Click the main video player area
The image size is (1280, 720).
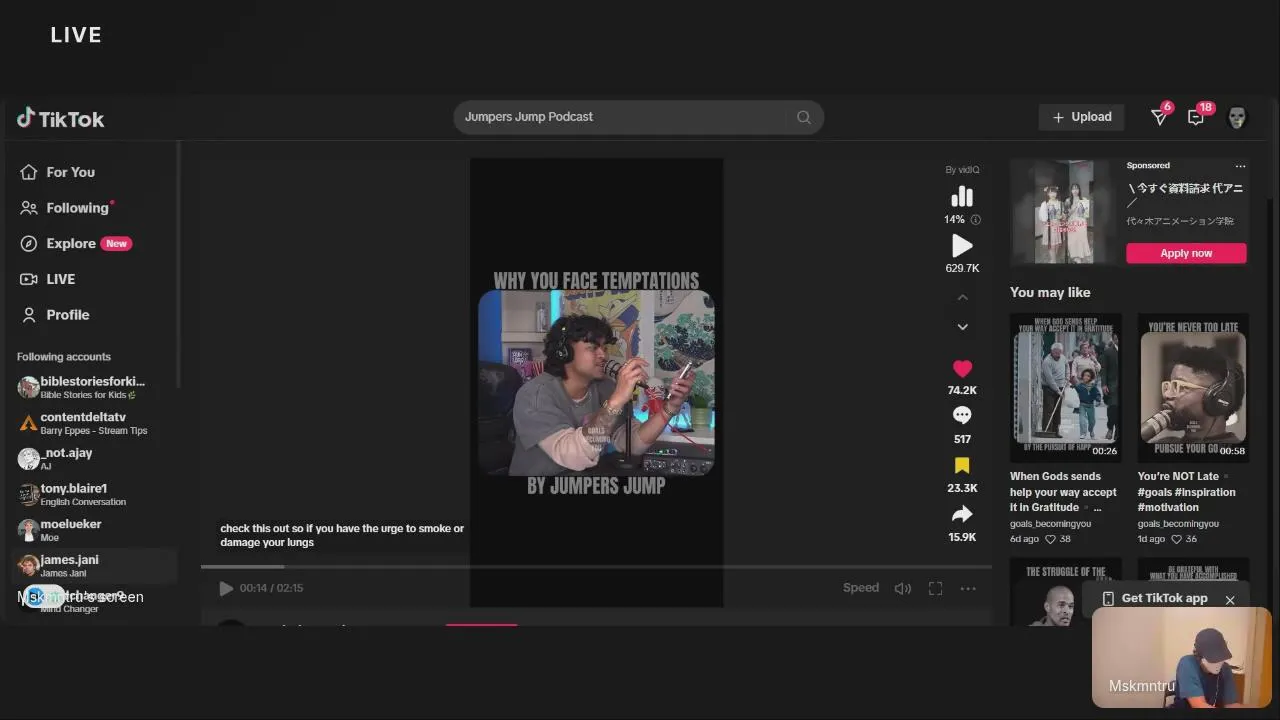pos(596,382)
